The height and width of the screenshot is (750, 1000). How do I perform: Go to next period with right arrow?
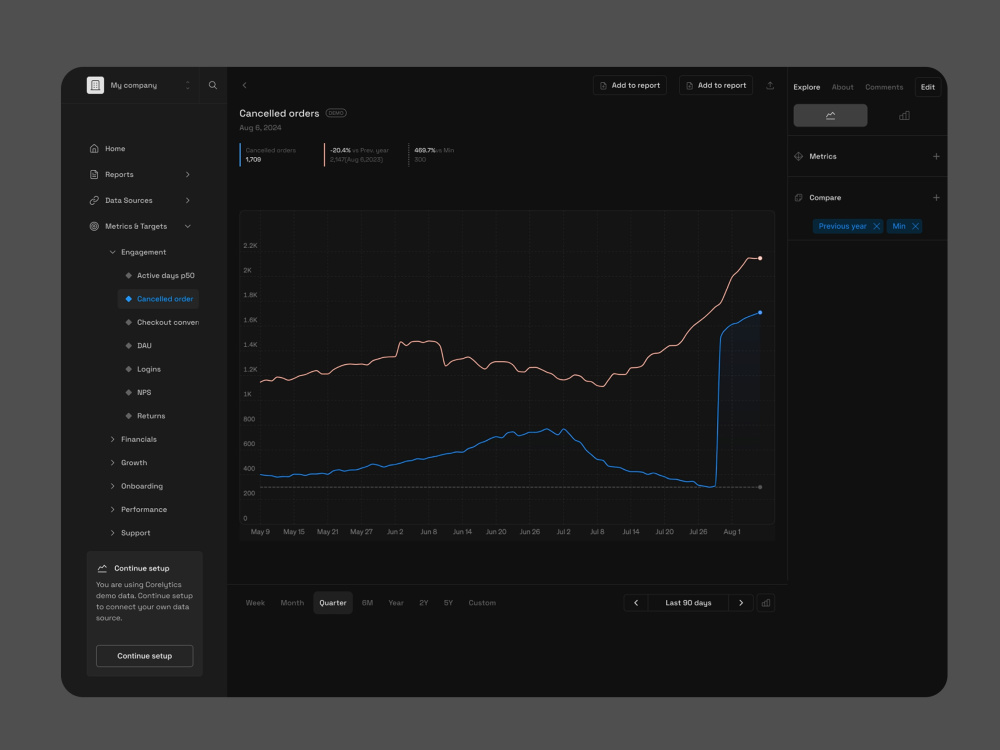click(741, 603)
